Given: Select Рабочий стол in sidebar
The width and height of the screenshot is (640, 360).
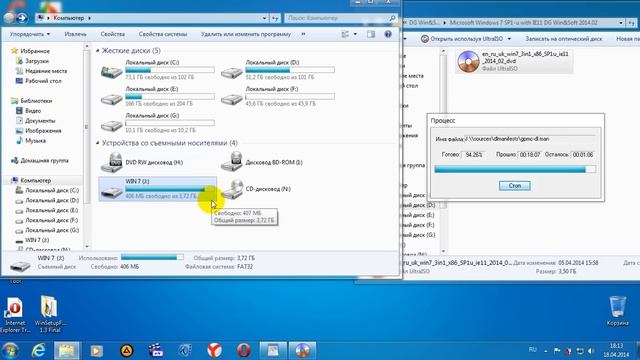Looking at the screenshot, I should 43,81.
